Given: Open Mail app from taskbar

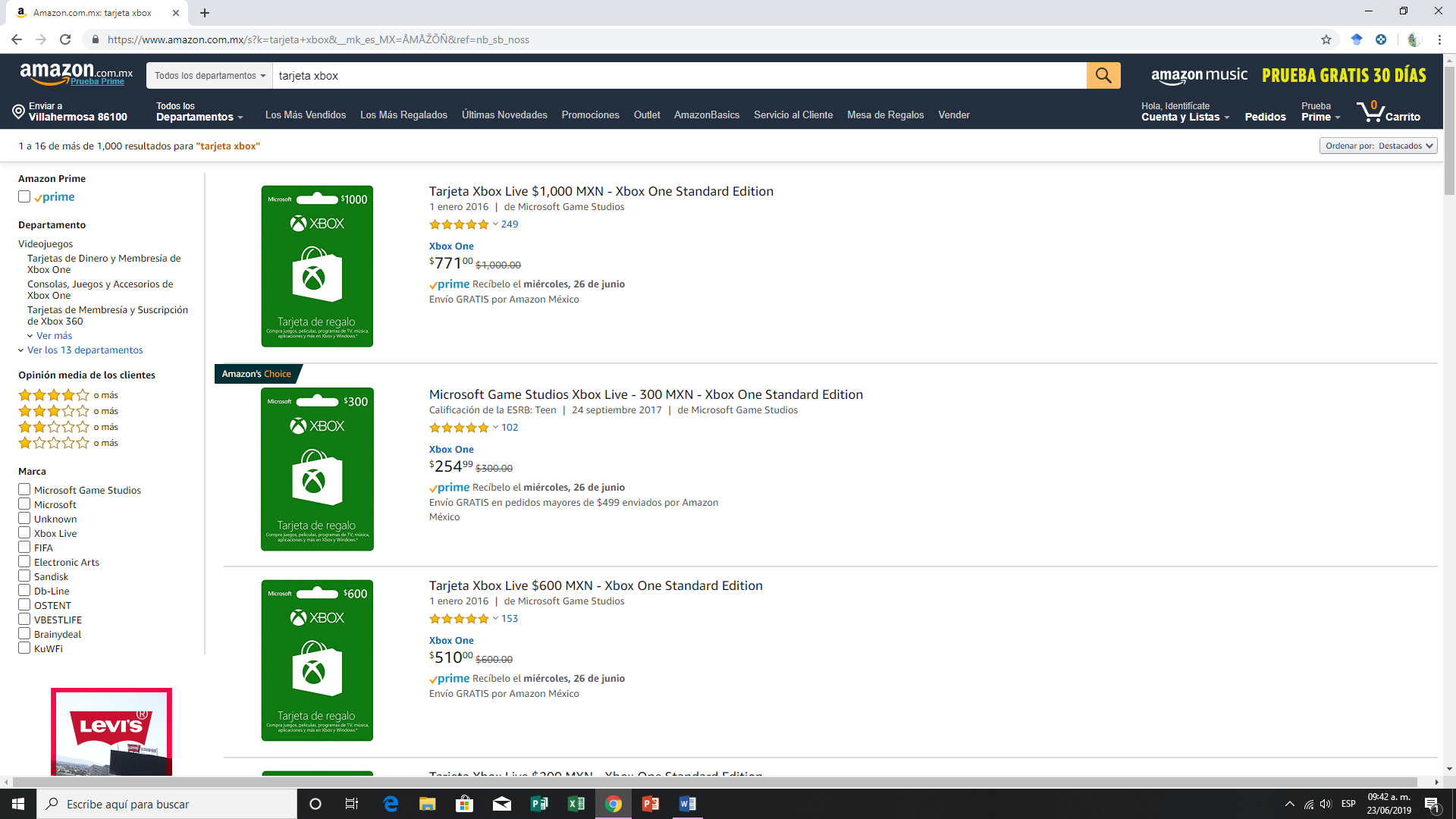Looking at the screenshot, I should tap(502, 804).
